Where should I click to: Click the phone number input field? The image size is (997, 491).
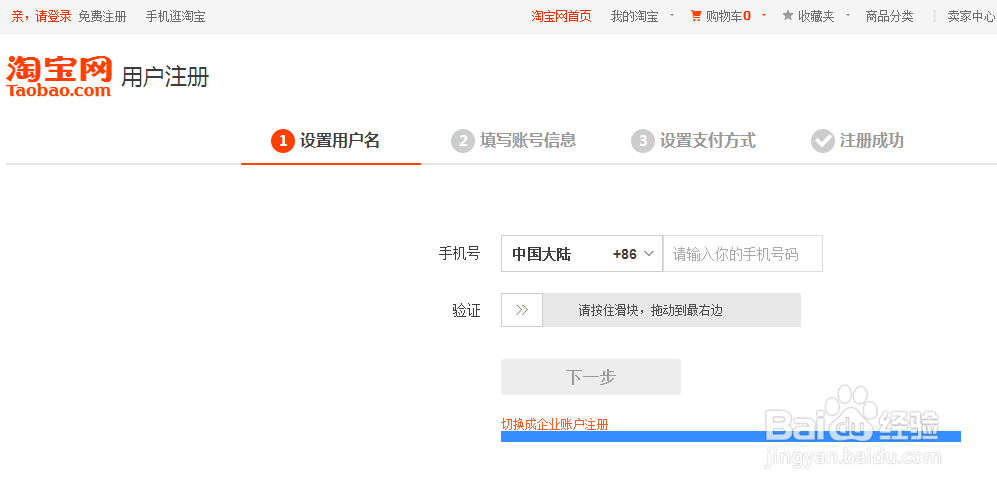[x=743, y=254]
